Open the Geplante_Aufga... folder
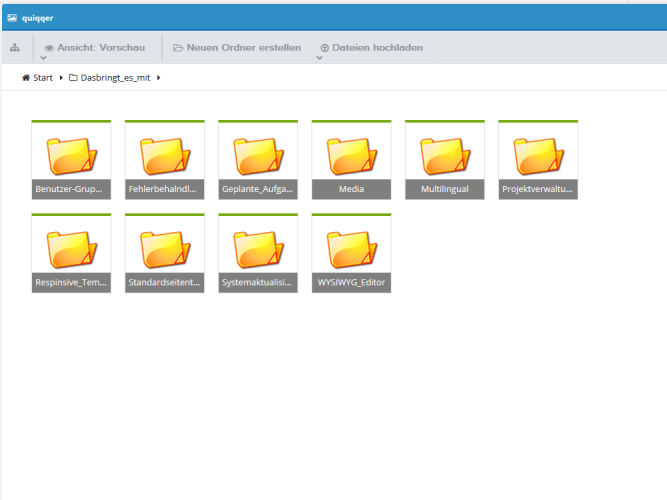 pos(258,160)
